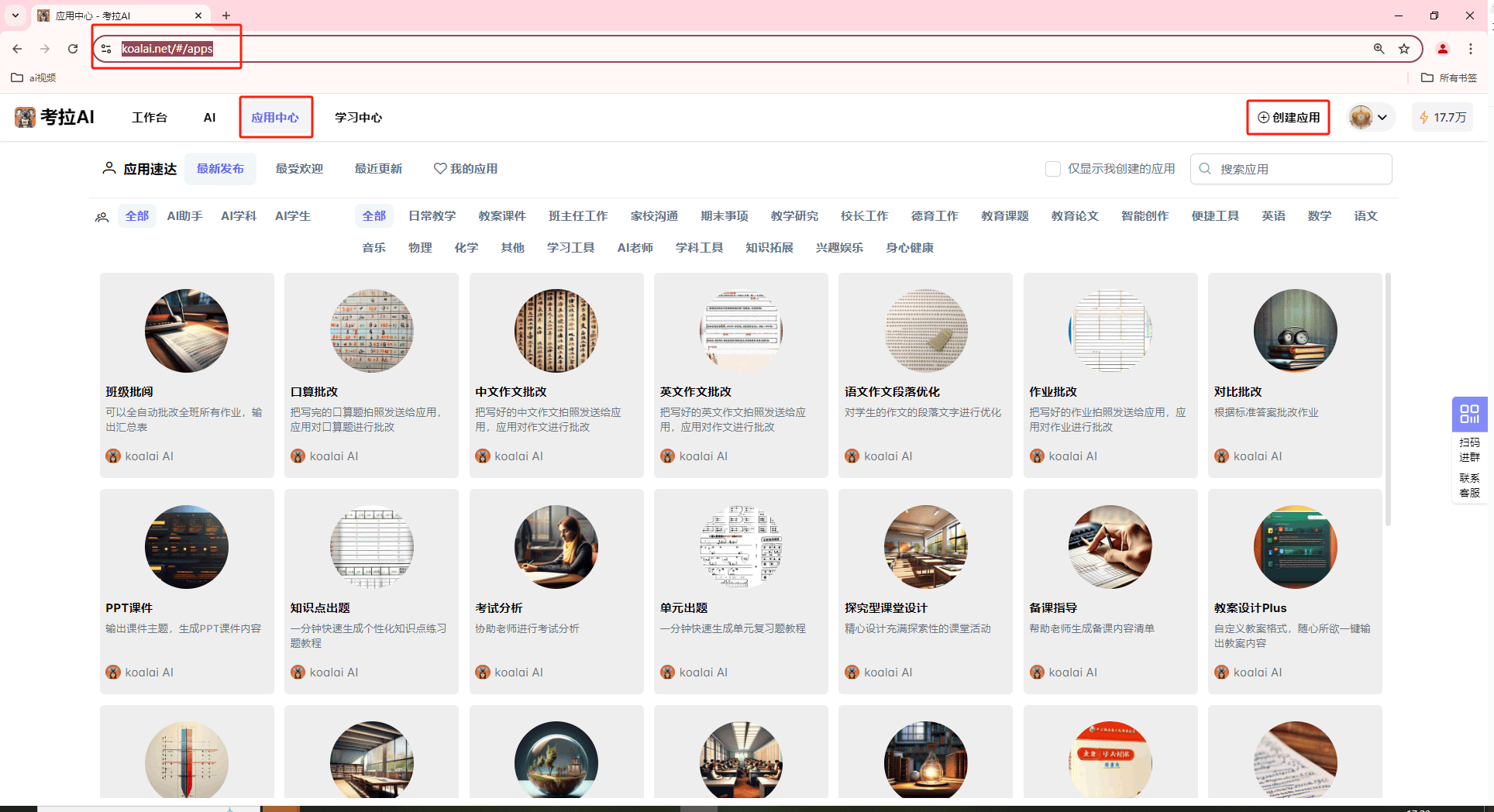Screen dimensions: 1494x812
Task: Show 我的应用 favorites tab
Action: click(x=466, y=168)
